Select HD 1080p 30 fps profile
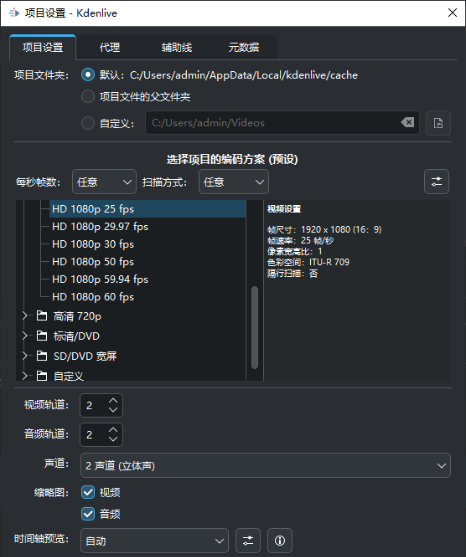Image resolution: width=466 pixels, height=557 pixels. (93, 244)
